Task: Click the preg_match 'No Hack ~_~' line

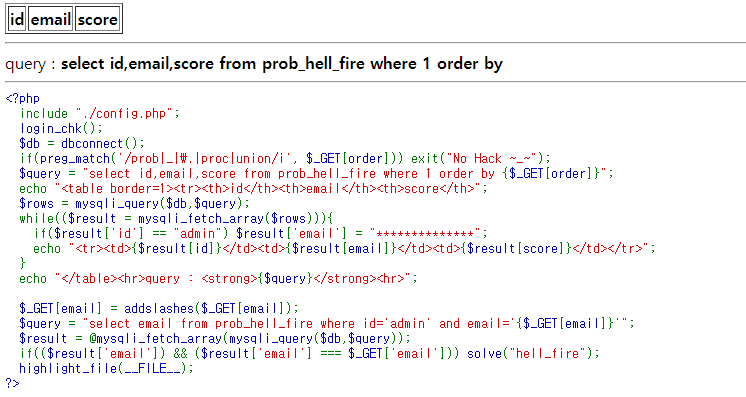Action: pos(285,159)
